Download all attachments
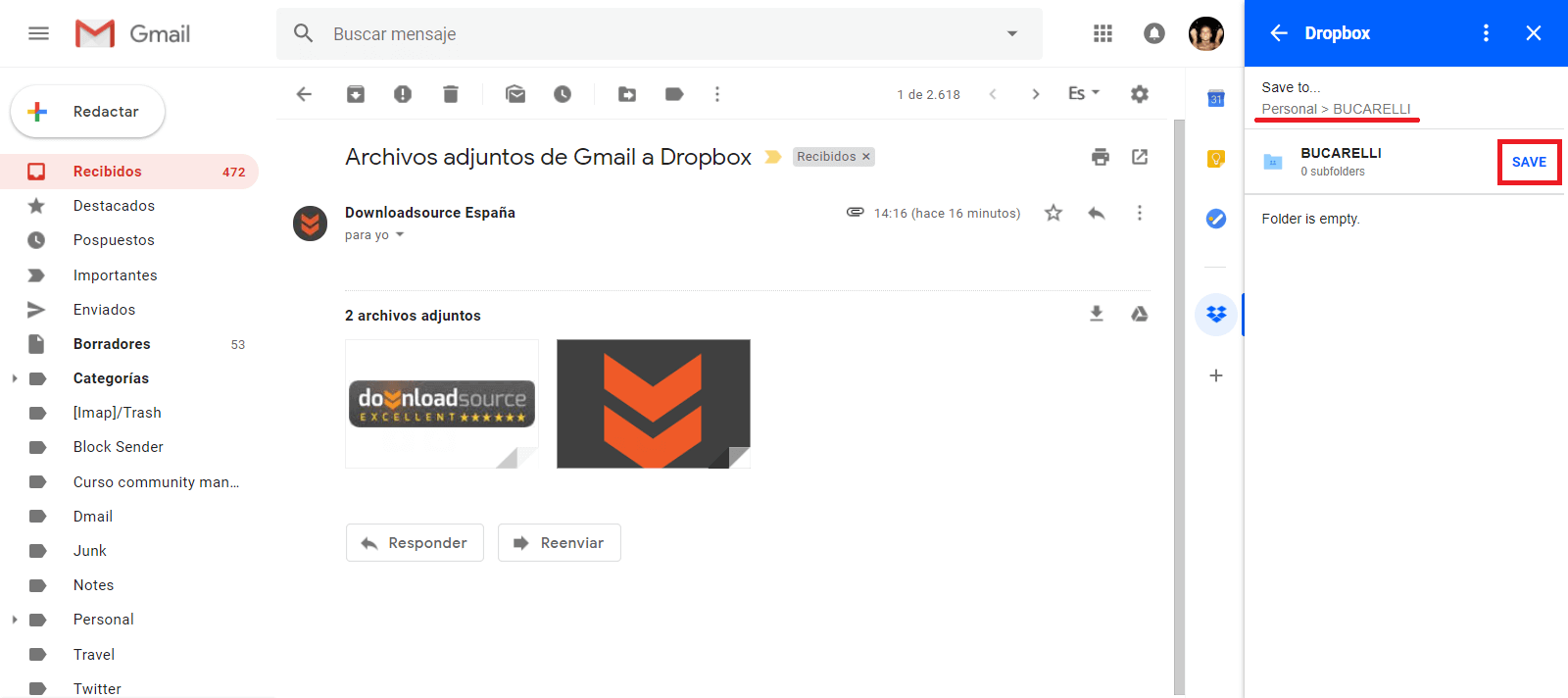 (x=1097, y=314)
